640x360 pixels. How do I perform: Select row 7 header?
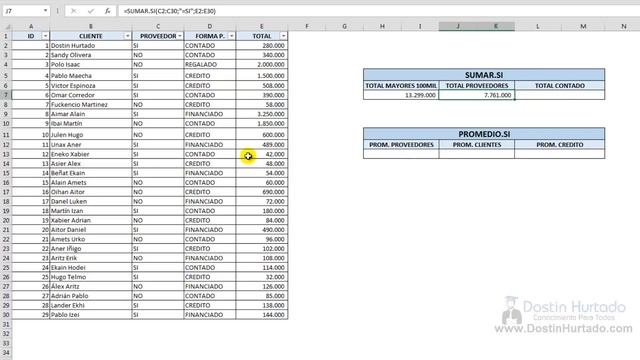pos(6,95)
